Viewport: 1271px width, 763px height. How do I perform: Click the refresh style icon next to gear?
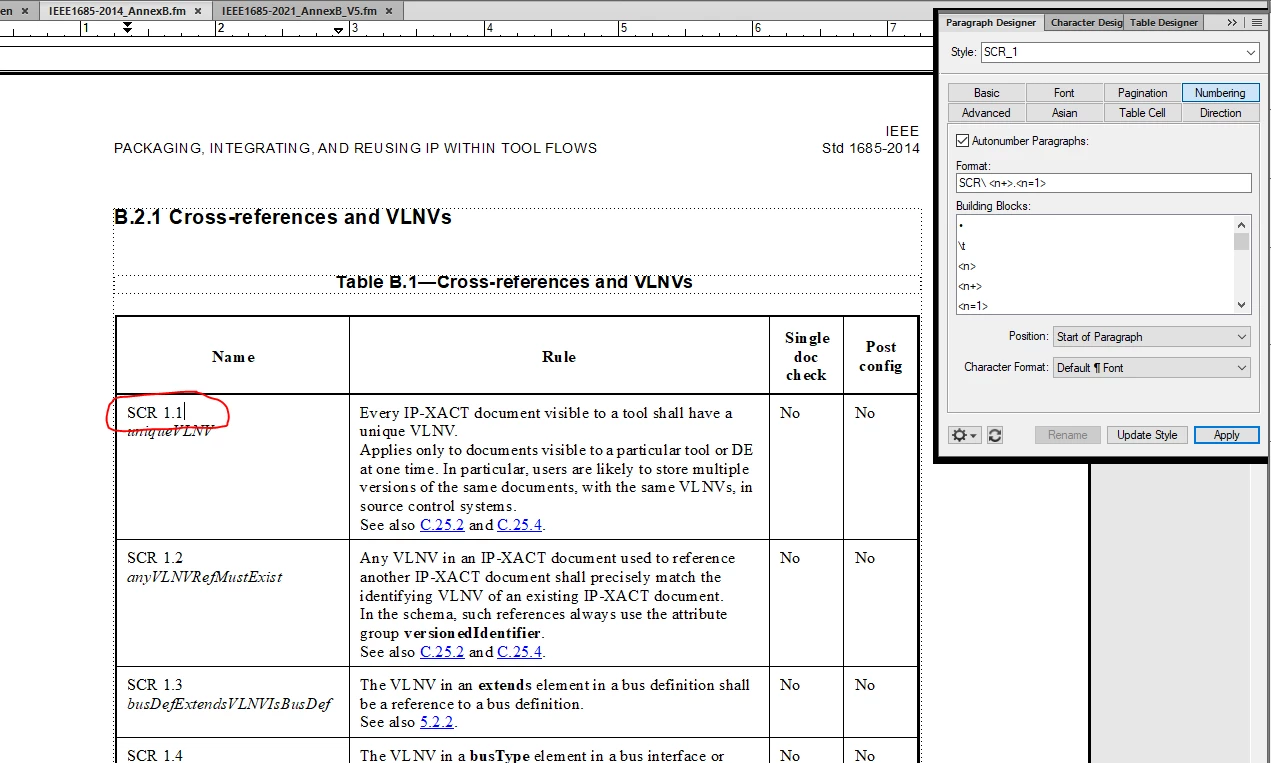click(994, 435)
